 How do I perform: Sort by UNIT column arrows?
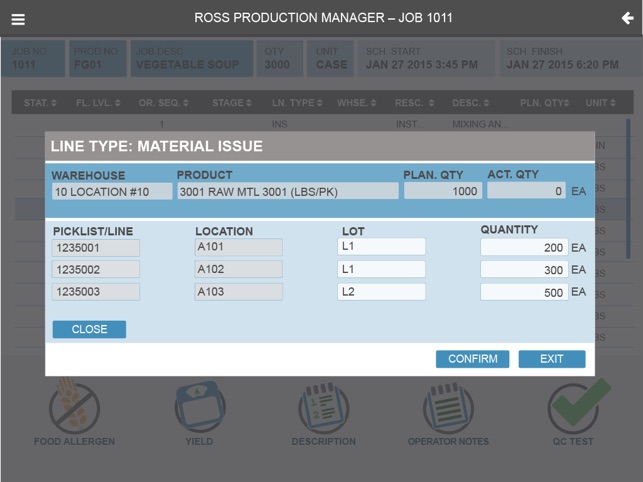click(613, 103)
